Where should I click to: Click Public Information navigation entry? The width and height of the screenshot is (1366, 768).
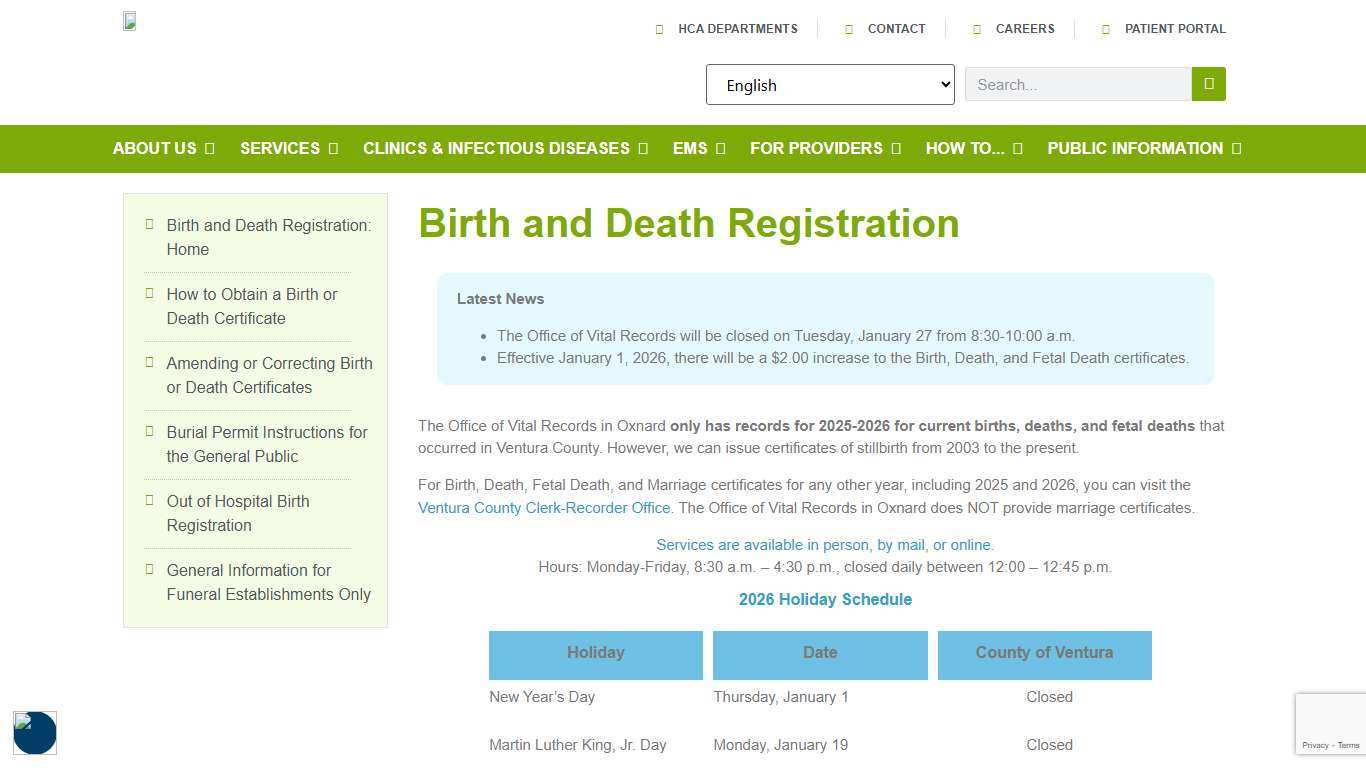pyautogui.click(x=1135, y=148)
